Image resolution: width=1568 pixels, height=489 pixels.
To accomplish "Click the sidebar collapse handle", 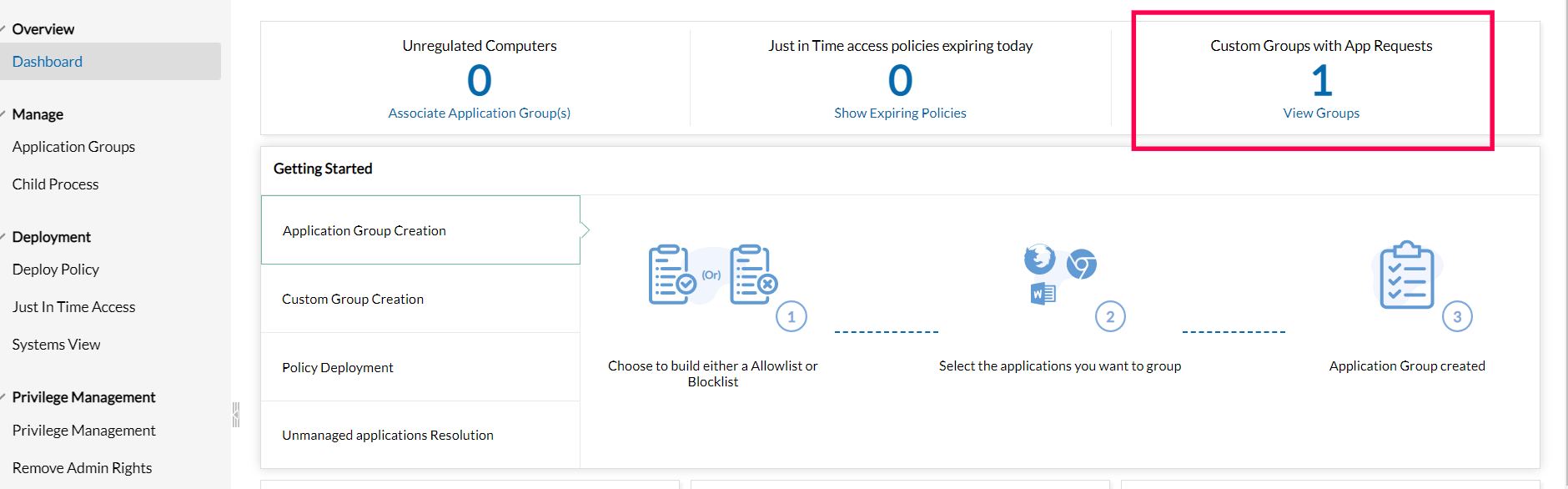I will tap(236, 414).
